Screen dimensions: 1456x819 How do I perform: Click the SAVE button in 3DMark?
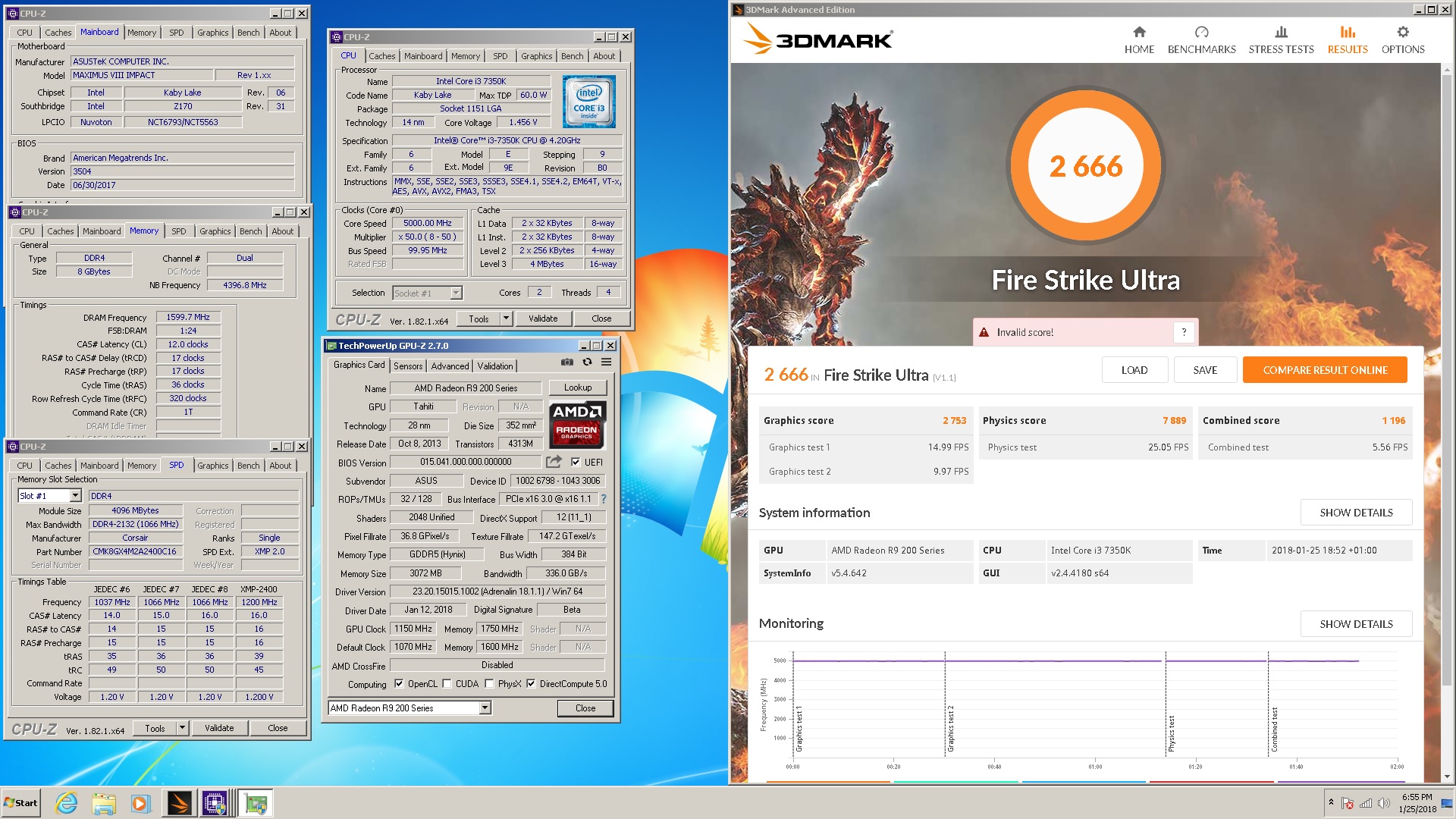pos(1205,370)
